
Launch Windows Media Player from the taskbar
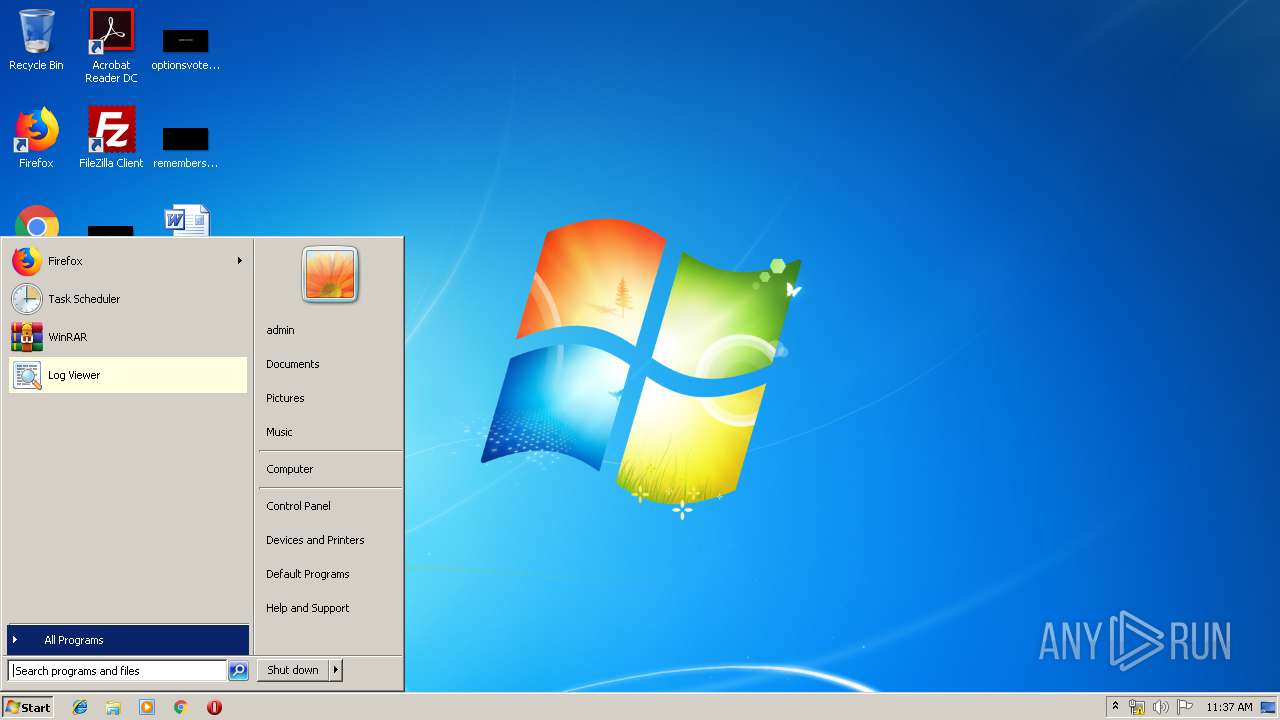[147, 707]
